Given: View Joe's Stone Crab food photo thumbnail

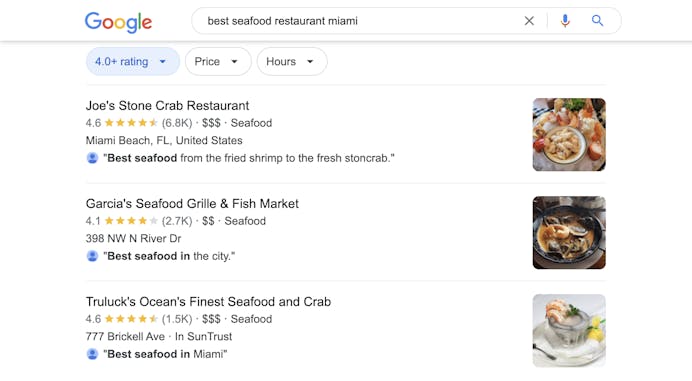Looking at the screenshot, I should coord(569,135).
